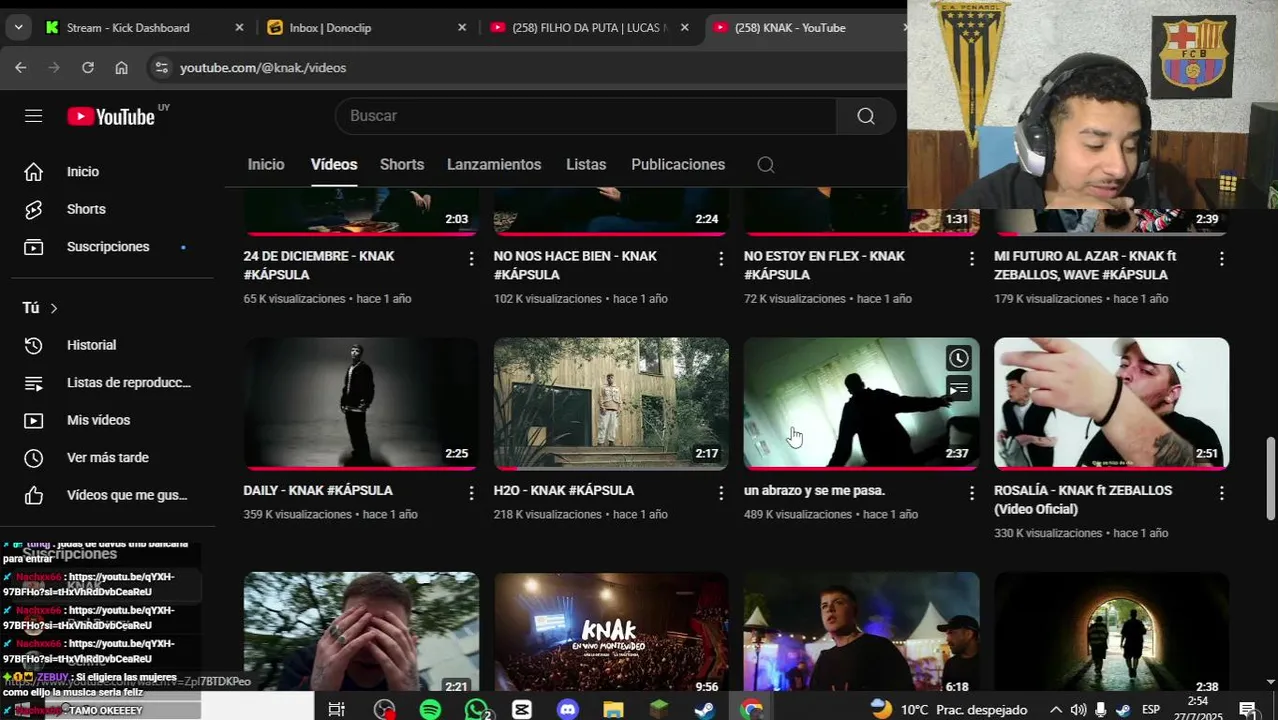Open the Windows notification center
1278x720 pixels.
click(x=1248, y=709)
